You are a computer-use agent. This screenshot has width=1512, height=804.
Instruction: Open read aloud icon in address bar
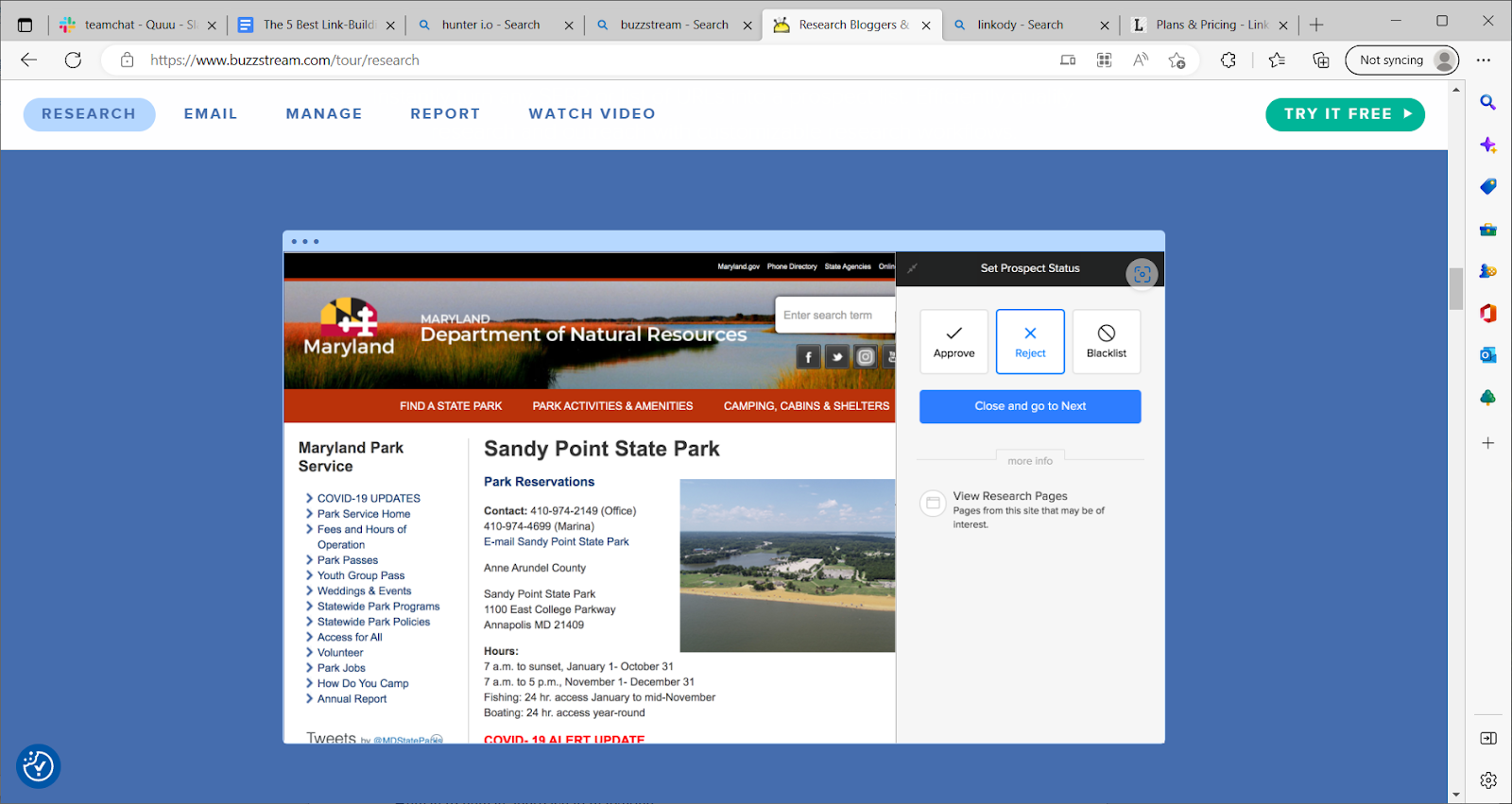coord(1141,60)
